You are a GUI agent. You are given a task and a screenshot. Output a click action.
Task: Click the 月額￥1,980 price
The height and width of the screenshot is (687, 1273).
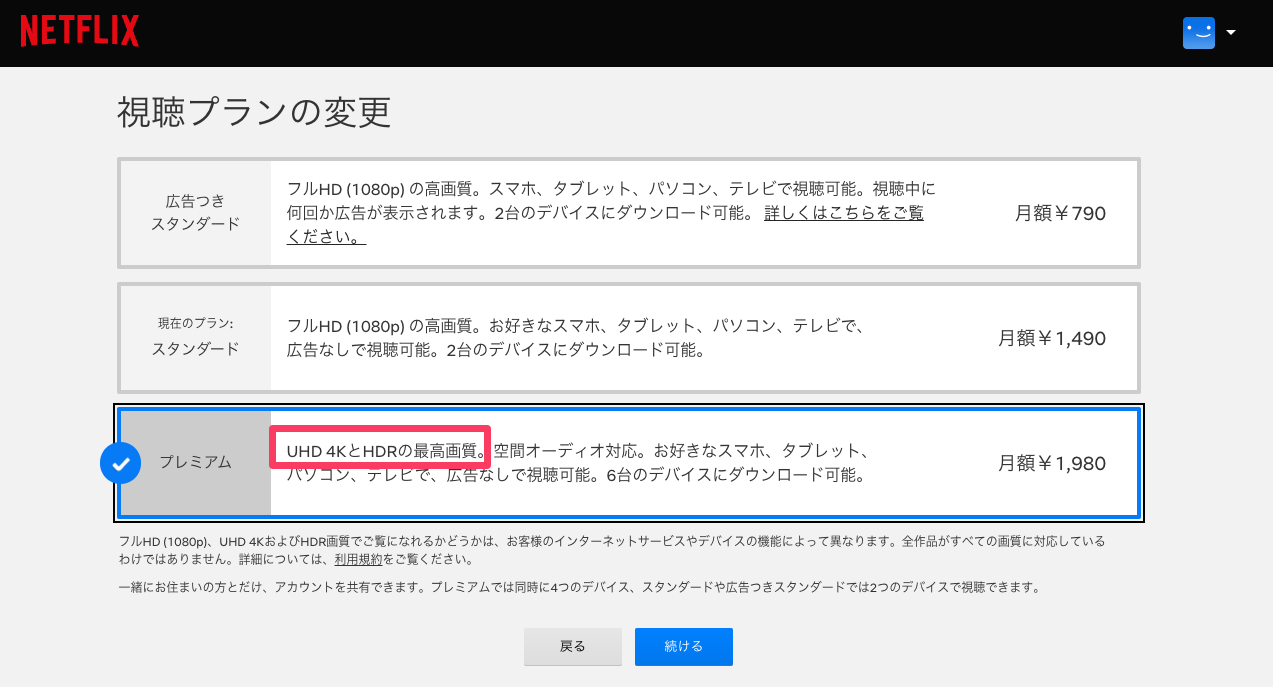[1052, 463]
